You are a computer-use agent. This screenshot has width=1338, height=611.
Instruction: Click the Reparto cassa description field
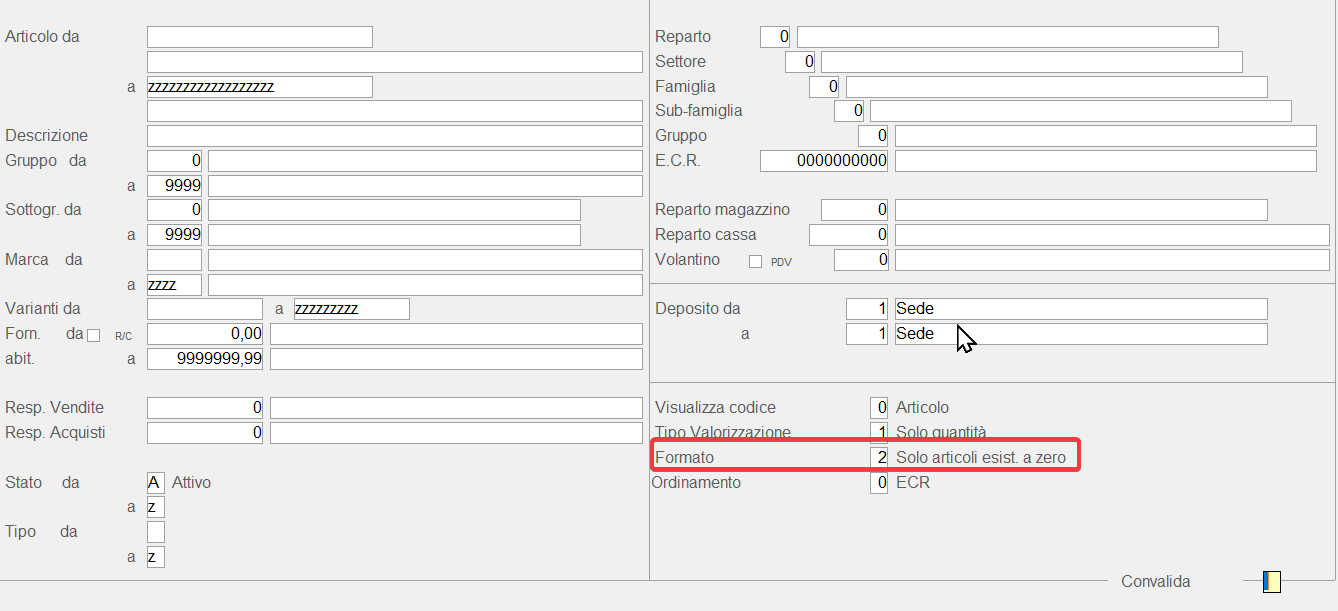point(1112,235)
